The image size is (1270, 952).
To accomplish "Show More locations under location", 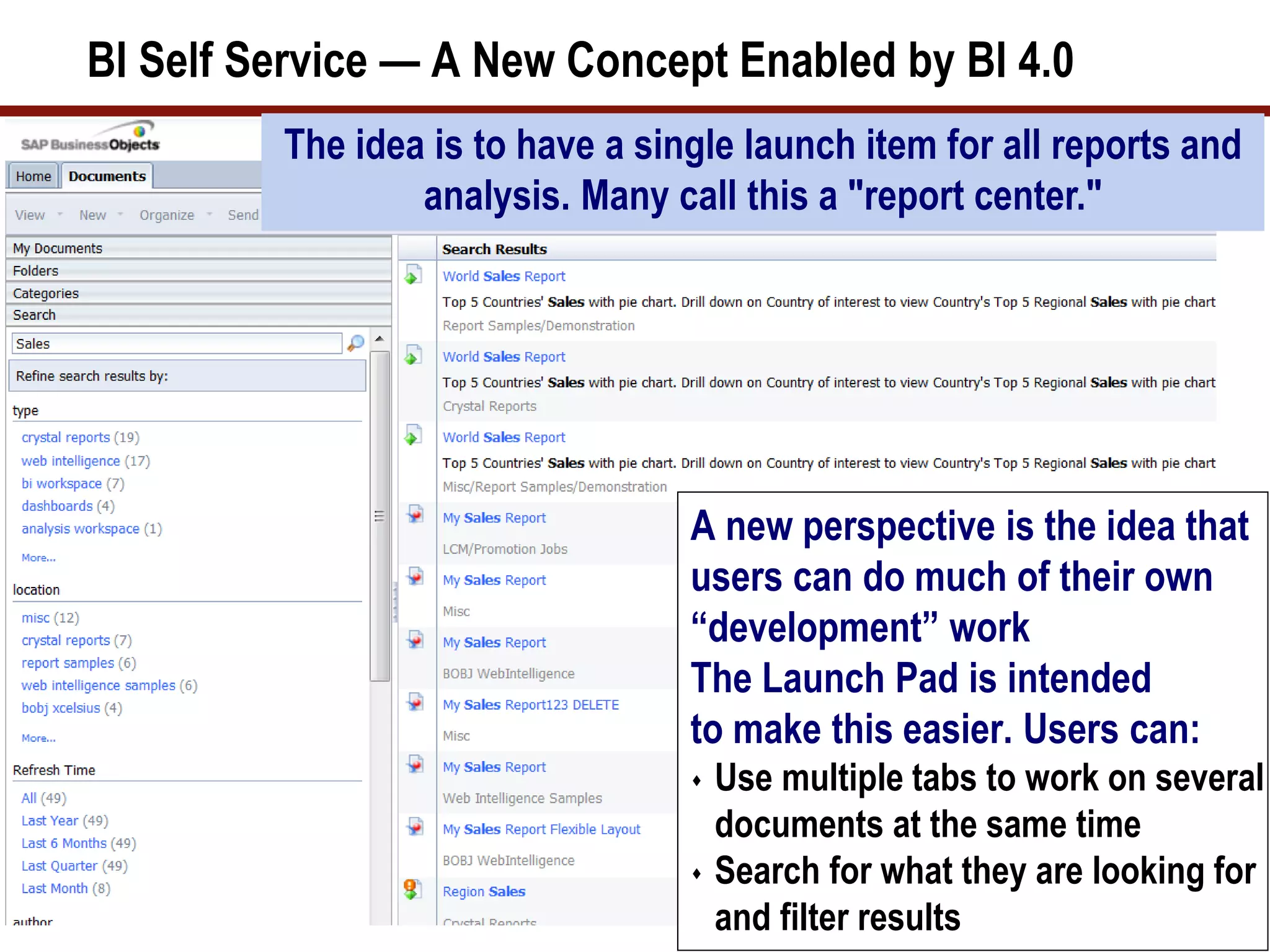I will pos(38,738).
